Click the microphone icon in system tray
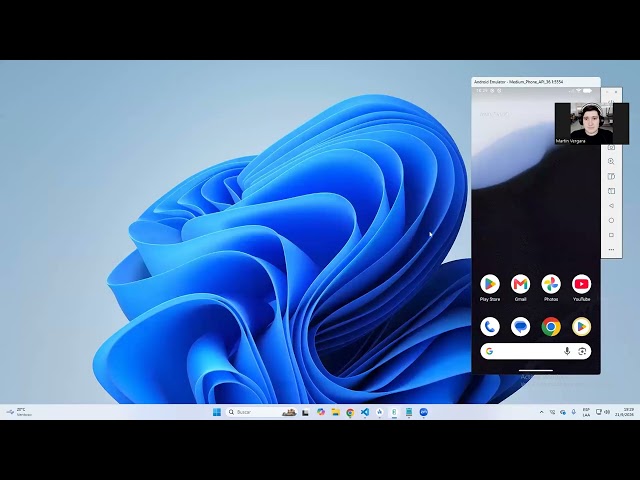Screen dimensions: 640x480 click(573, 412)
